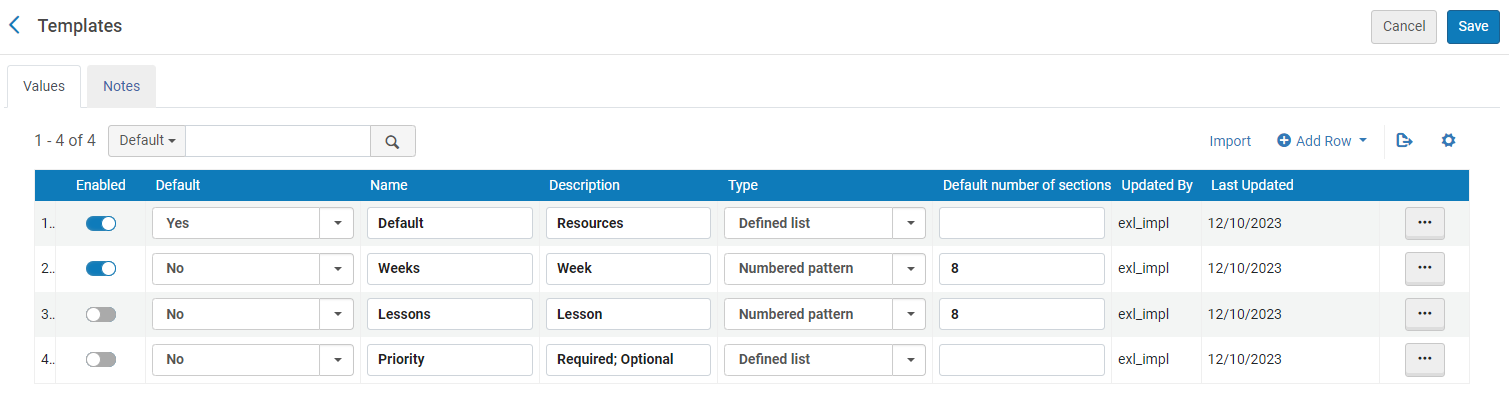The image size is (1509, 395).
Task: Click the search text box
Action: pos(278,141)
